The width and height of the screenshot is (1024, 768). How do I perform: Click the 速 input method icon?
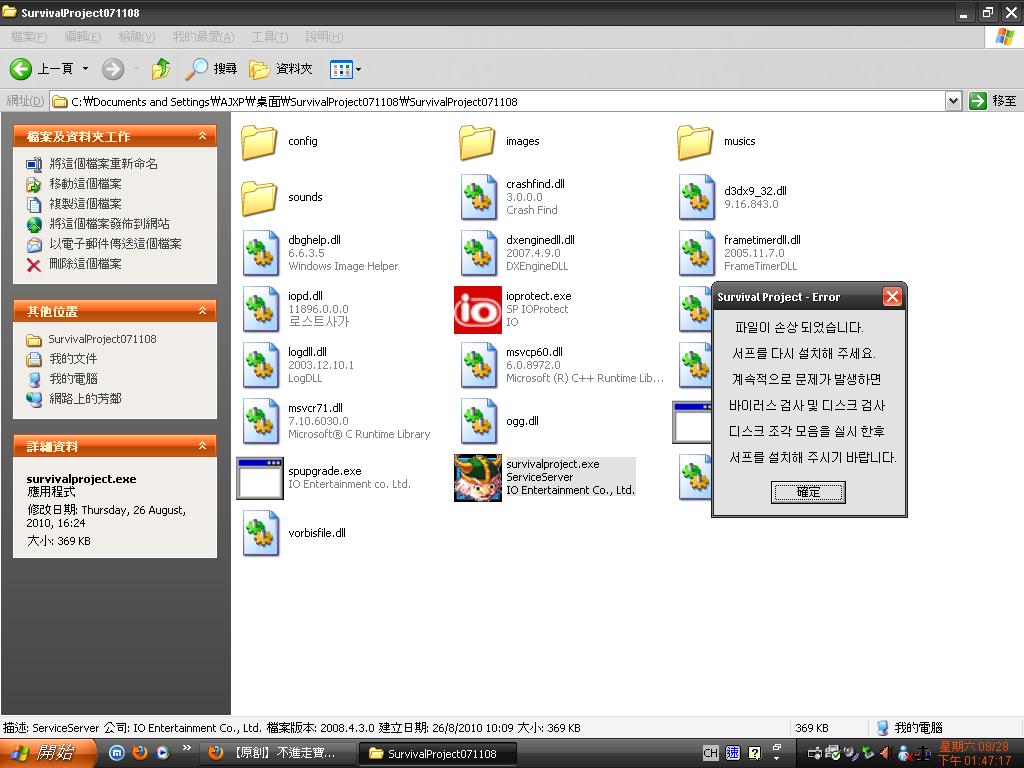[733, 753]
